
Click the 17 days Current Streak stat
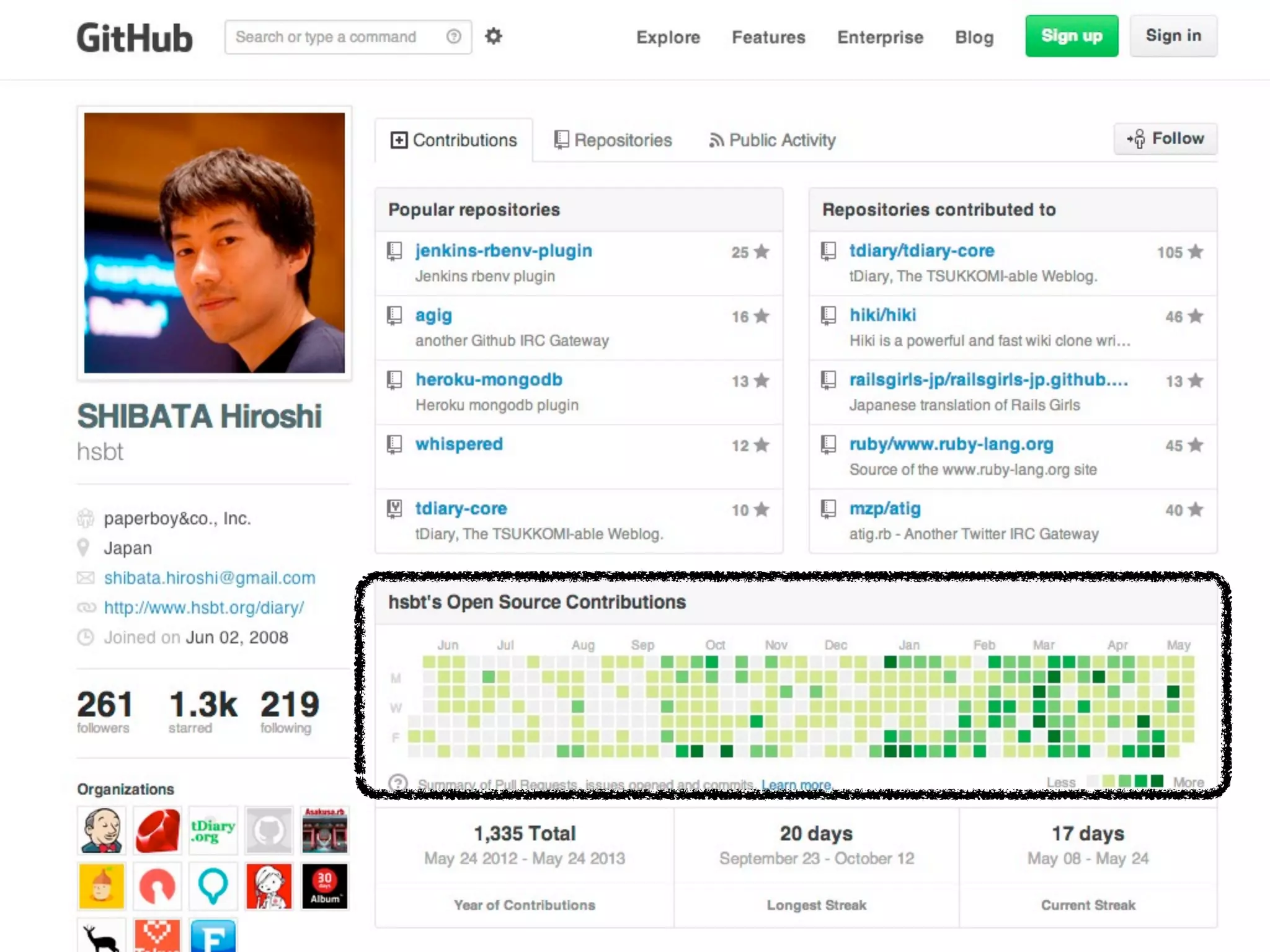pyautogui.click(x=1088, y=868)
